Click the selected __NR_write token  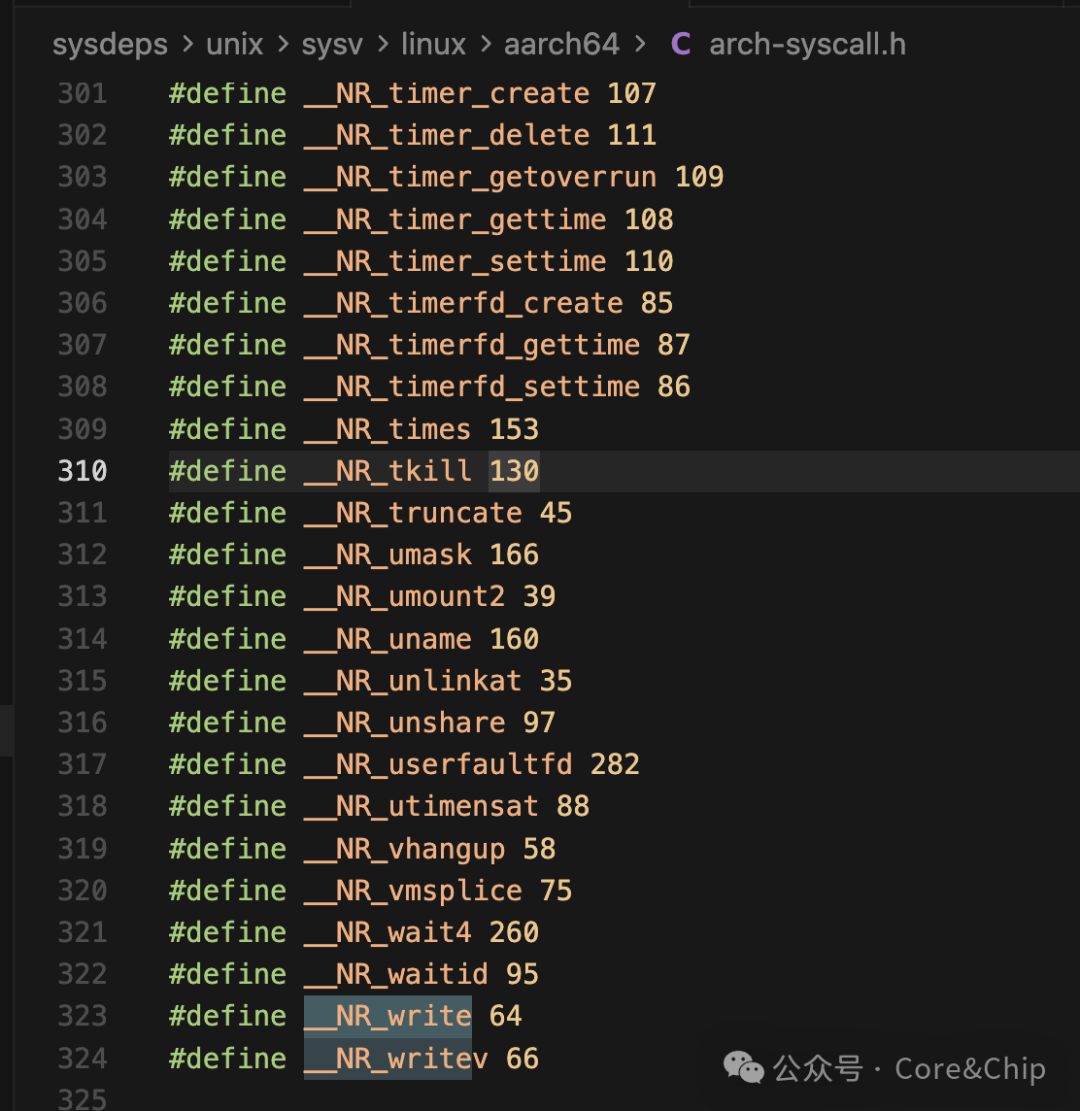pyautogui.click(x=387, y=1015)
